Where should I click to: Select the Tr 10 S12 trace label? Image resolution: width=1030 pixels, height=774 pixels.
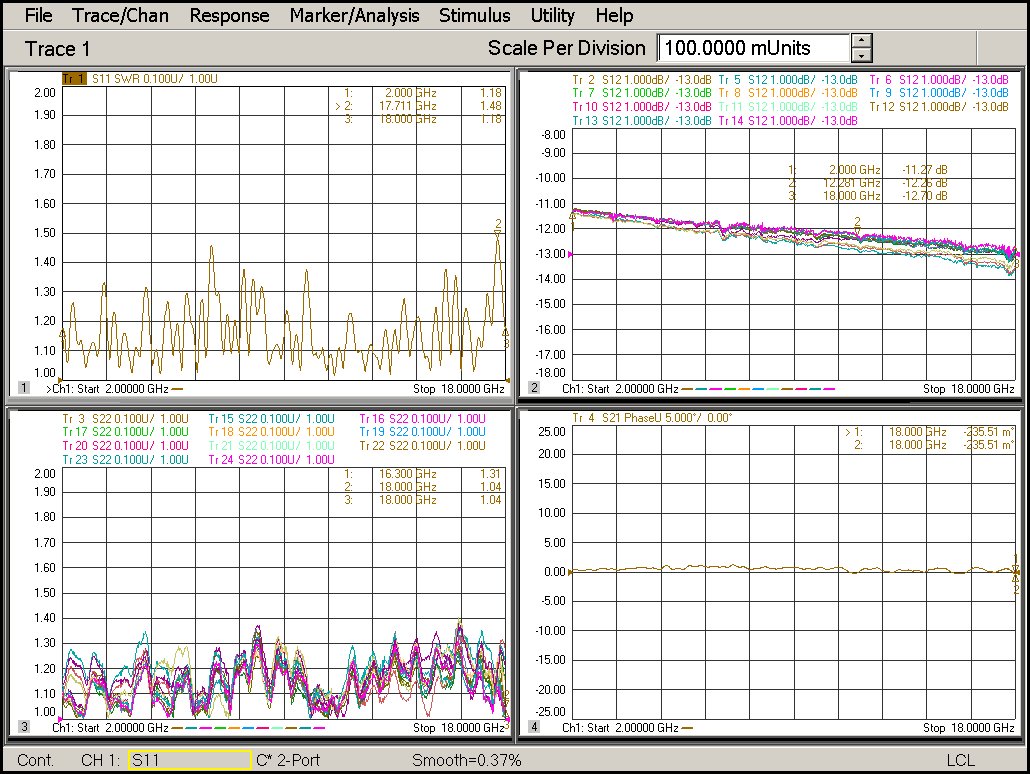pyautogui.click(x=642, y=106)
